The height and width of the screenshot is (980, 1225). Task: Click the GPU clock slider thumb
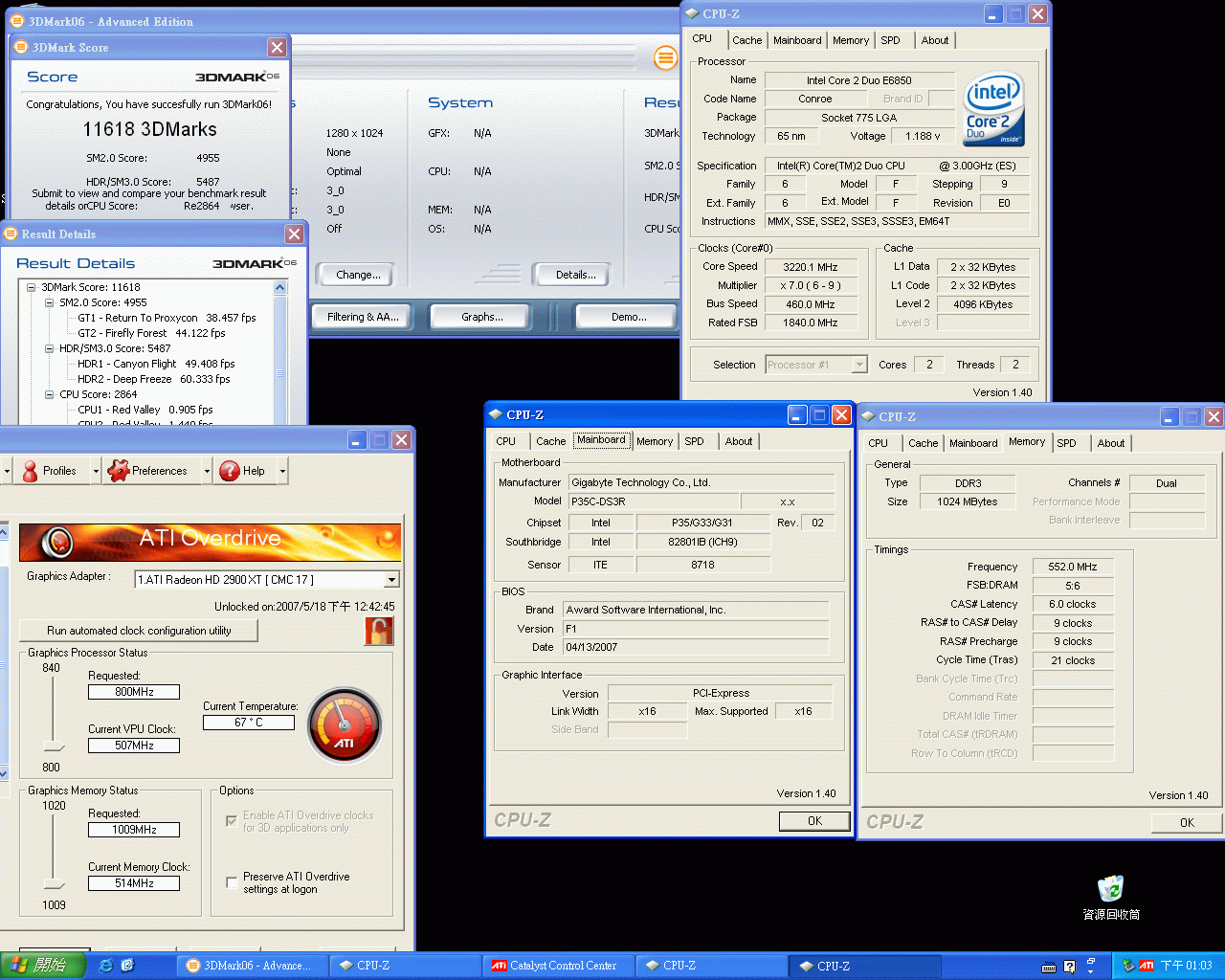pos(54,747)
